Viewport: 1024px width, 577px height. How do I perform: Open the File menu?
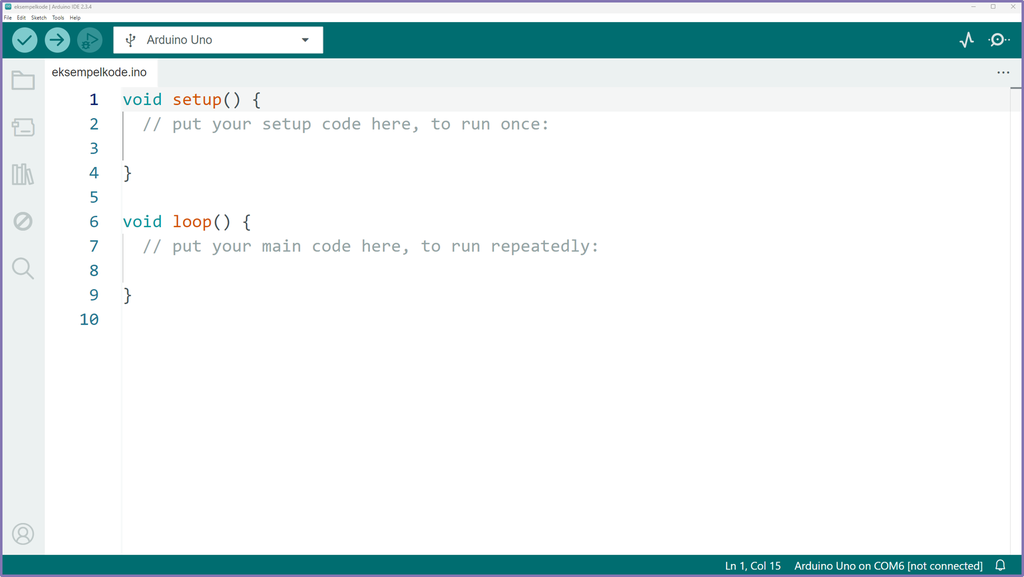tap(8, 18)
